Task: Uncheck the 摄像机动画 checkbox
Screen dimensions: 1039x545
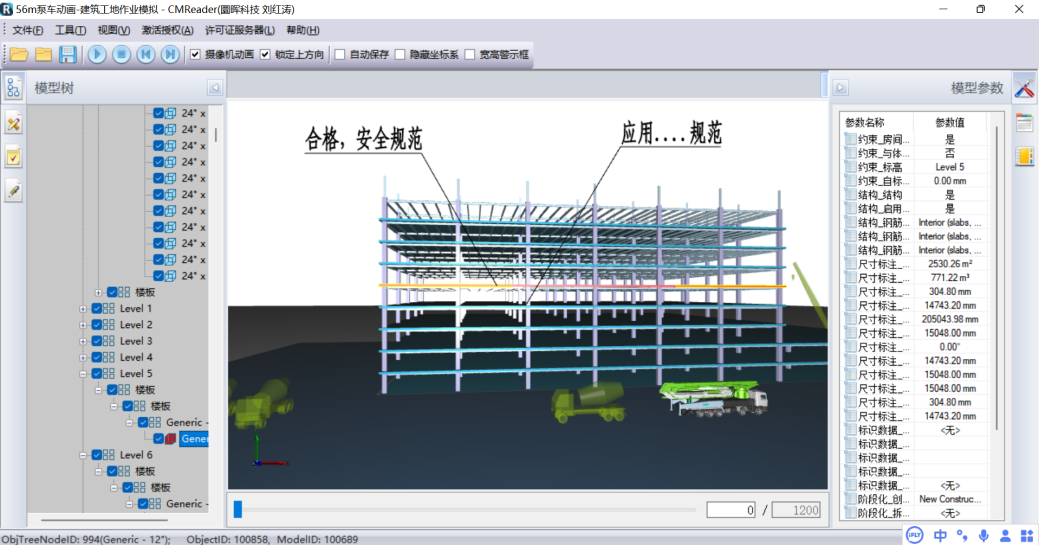Action: (x=195, y=54)
